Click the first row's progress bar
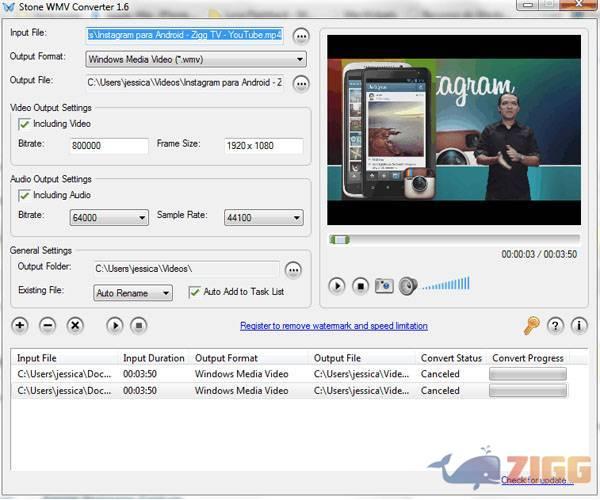 [x=528, y=374]
